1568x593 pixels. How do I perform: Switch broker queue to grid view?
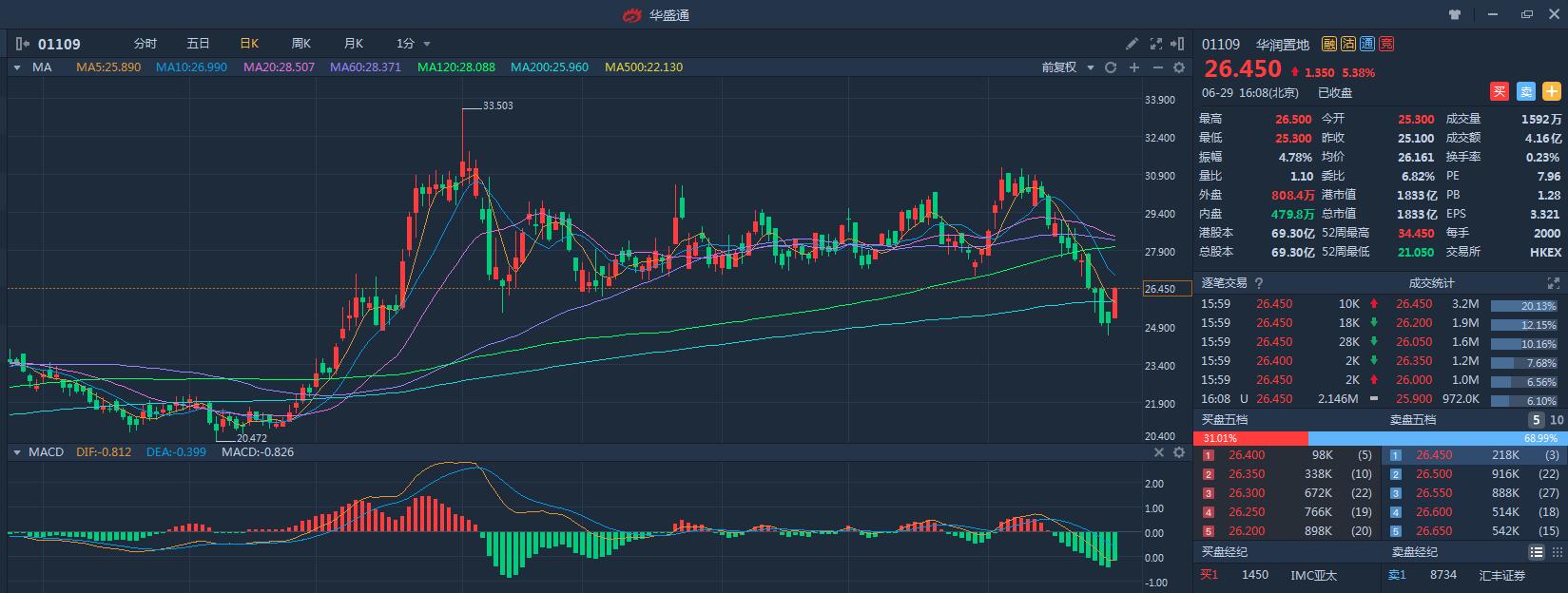pos(1557,552)
